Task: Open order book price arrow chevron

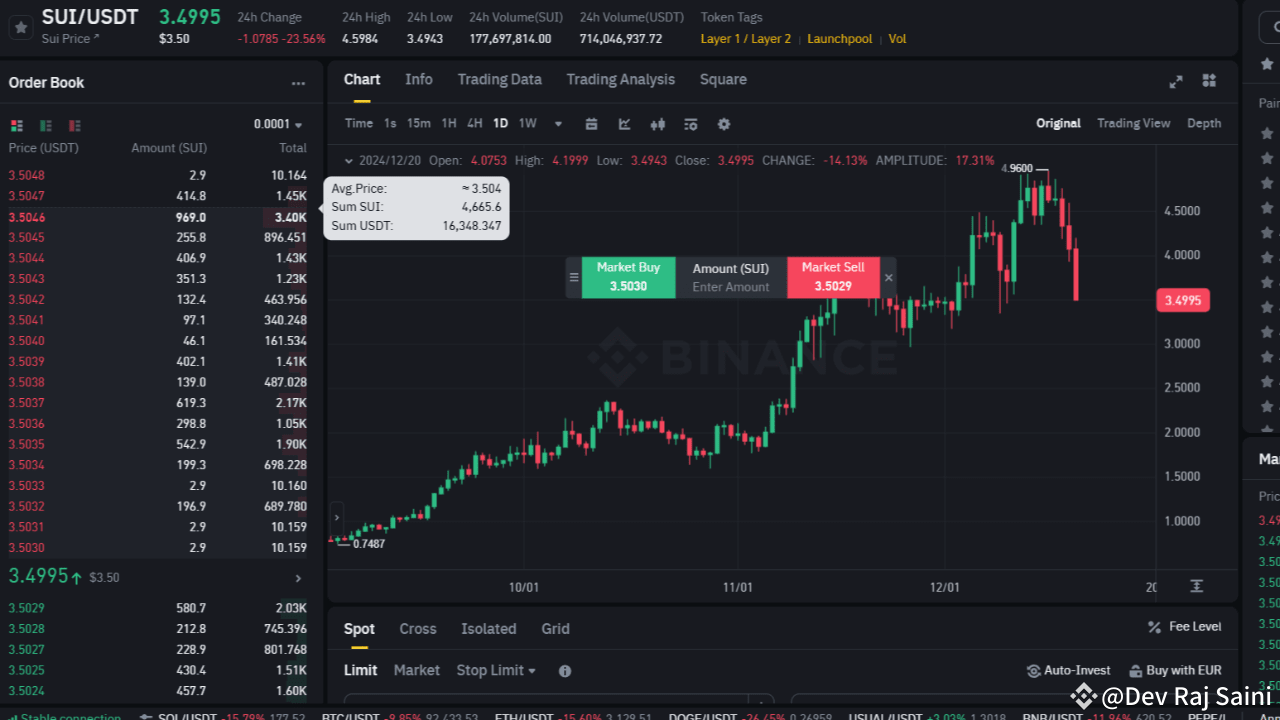Action: coord(298,578)
